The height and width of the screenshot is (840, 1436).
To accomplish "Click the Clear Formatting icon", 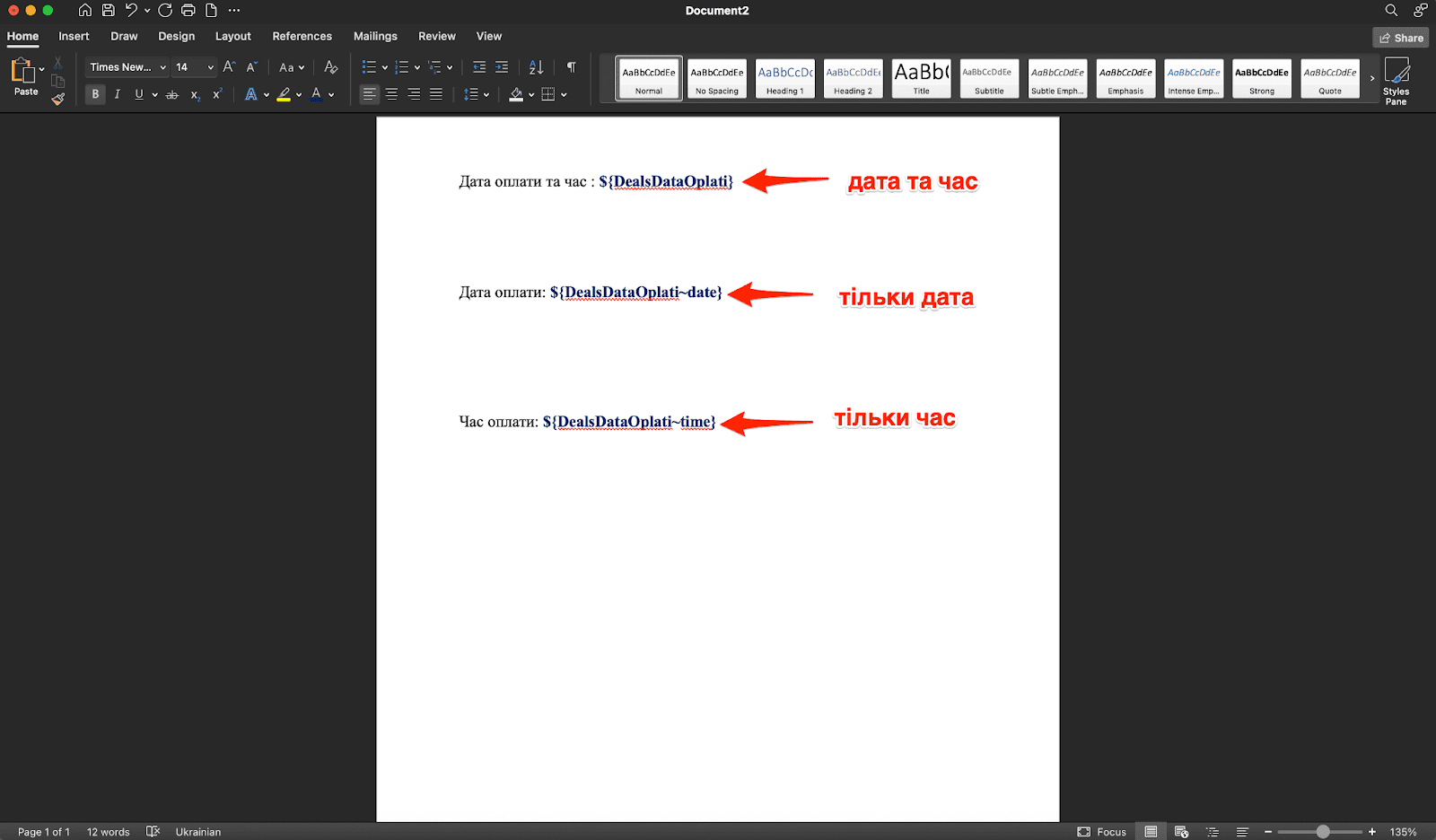I will point(330,67).
